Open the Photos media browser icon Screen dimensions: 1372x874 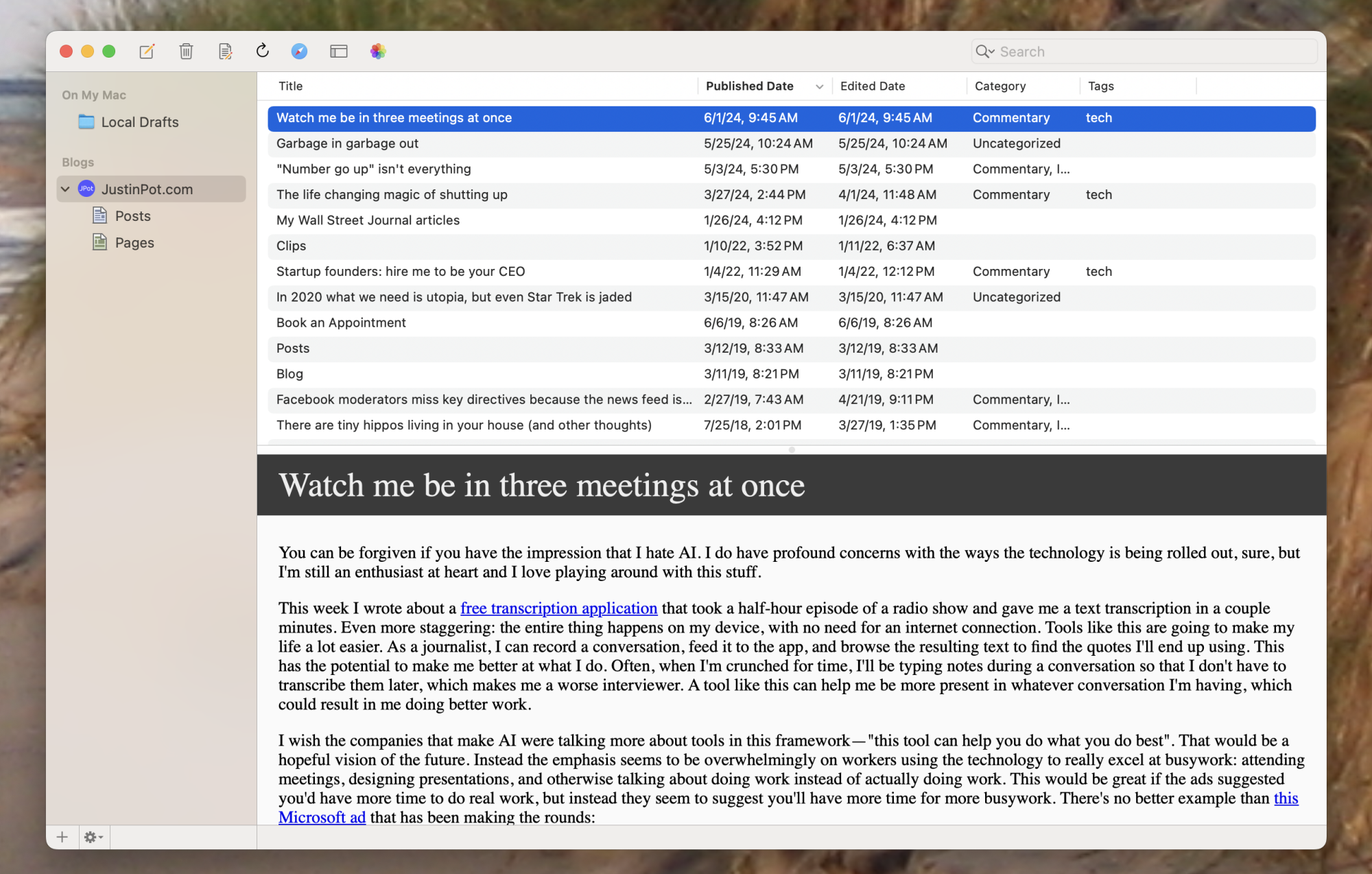click(x=378, y=51)
